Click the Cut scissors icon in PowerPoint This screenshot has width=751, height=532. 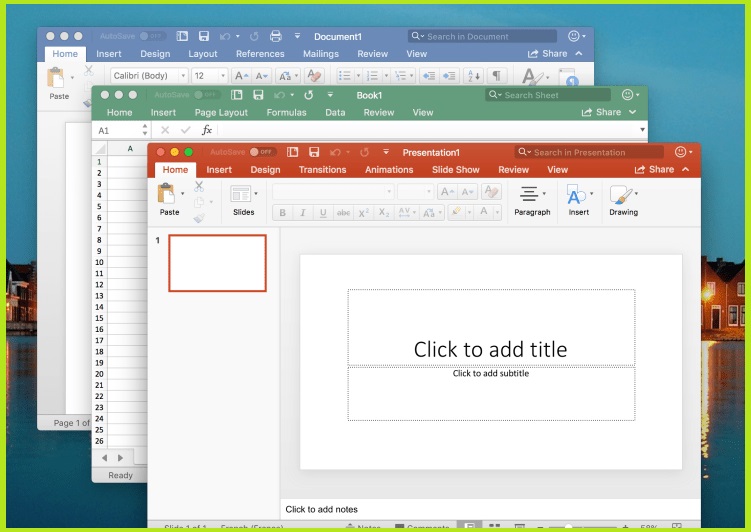pyautogui.click(x=199, y=186)
